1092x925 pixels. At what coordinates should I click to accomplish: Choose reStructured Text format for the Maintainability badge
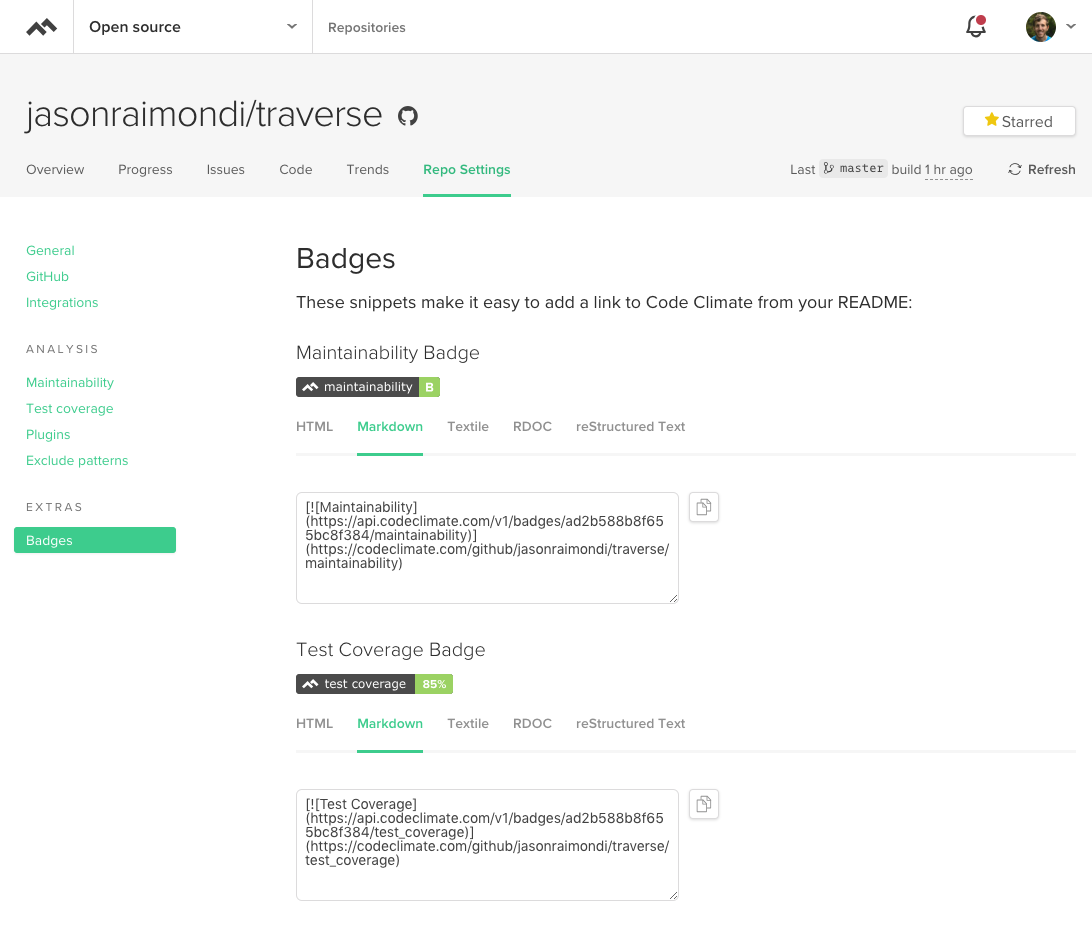click(630, 426)
